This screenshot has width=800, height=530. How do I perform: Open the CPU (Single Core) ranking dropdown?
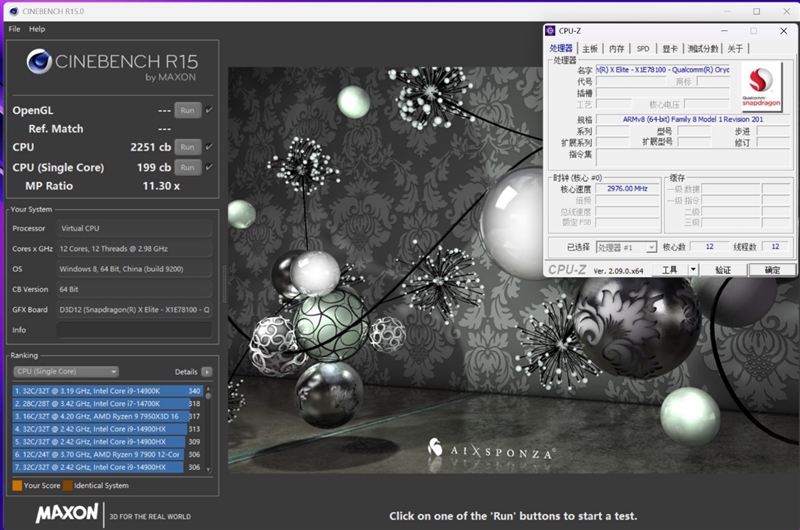[x=66, y=371]
